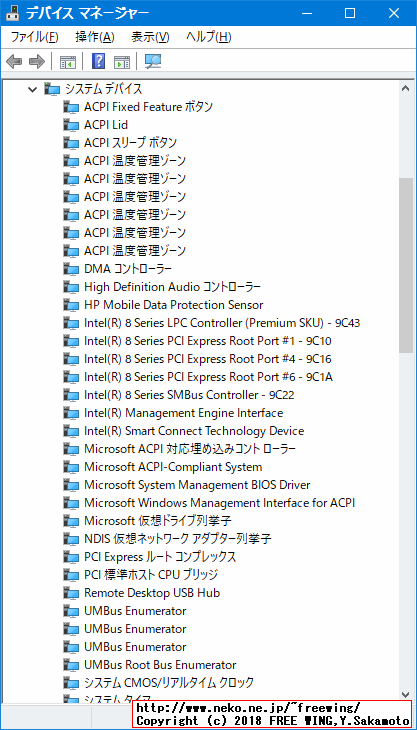The height and width of the screenshot is (730, 417).
Task: Click icon beside Microsoft System Management BIOS Driver
Action: tap(71, 485)
